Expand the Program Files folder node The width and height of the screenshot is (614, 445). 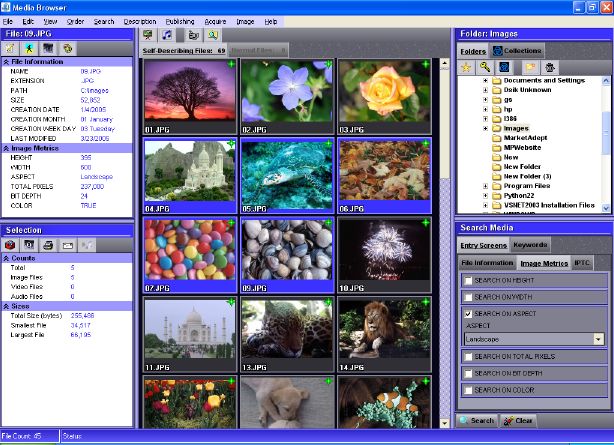(x=486, y=185)
